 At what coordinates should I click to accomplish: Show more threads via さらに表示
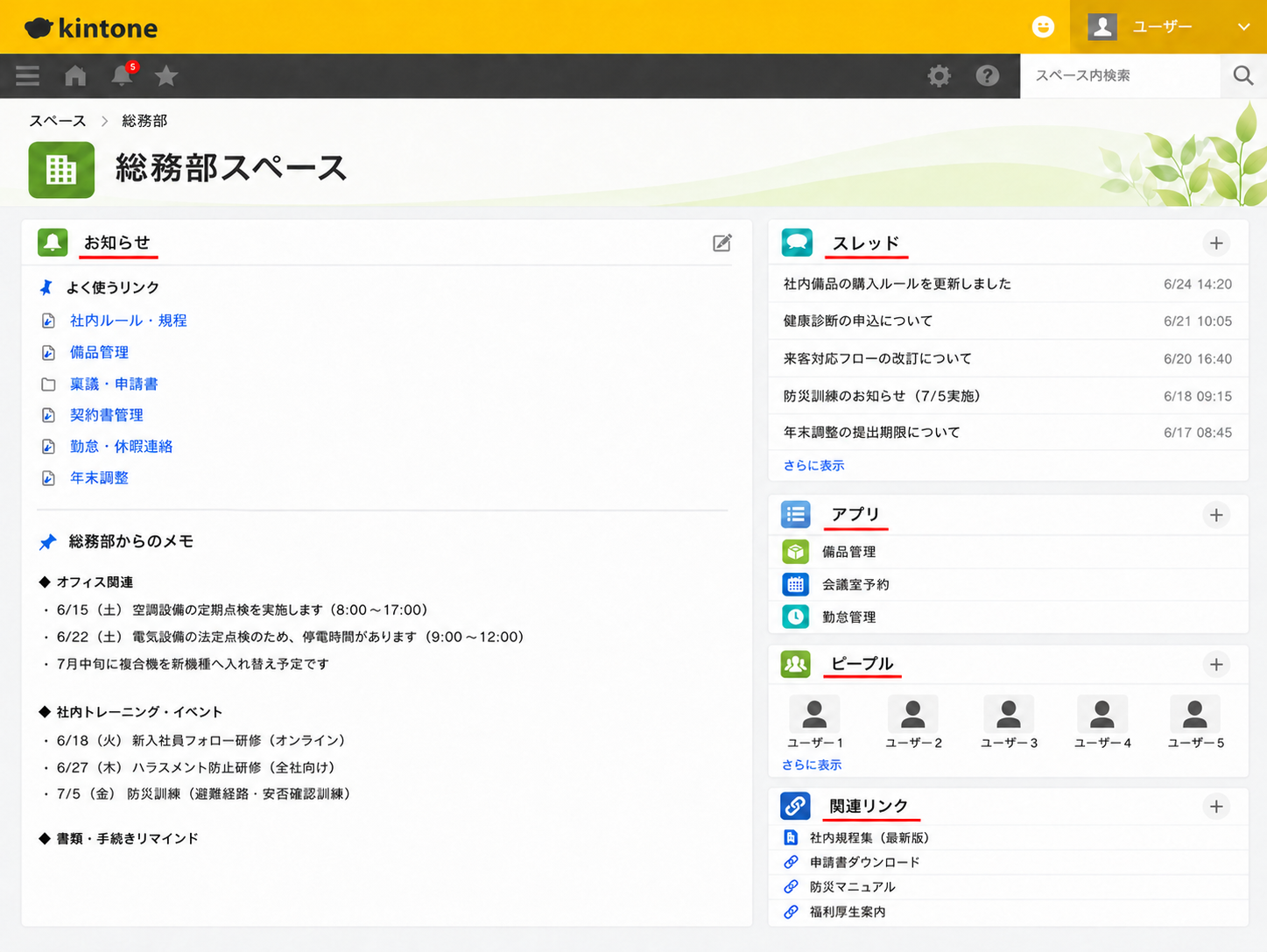coord(813,465)
